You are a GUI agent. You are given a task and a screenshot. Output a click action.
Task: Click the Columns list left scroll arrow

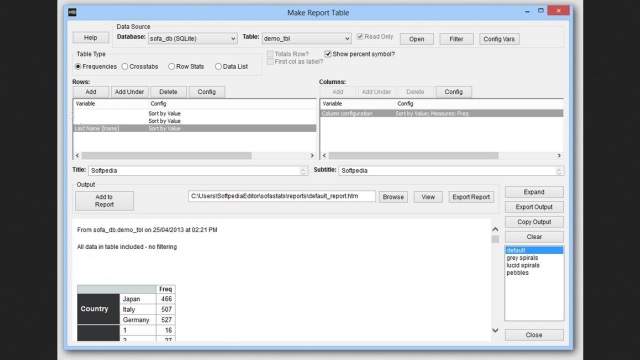(x=324, y=156)
